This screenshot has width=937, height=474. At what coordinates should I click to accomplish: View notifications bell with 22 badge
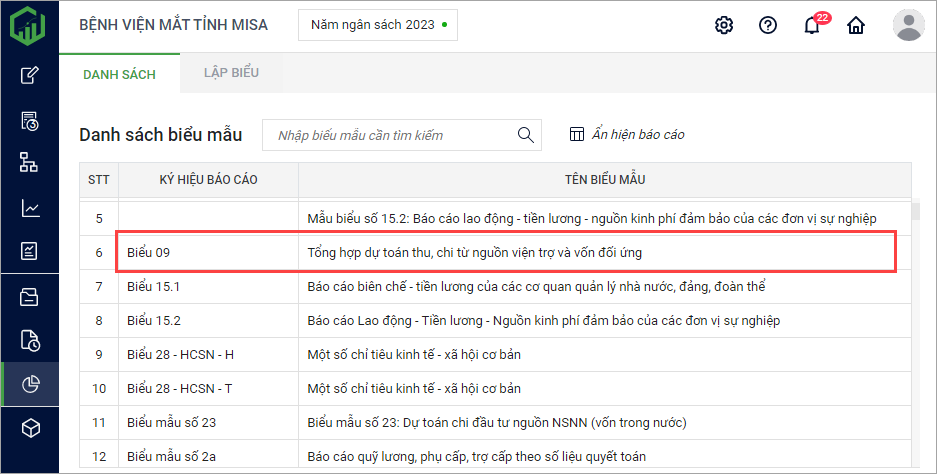(813, 26)
